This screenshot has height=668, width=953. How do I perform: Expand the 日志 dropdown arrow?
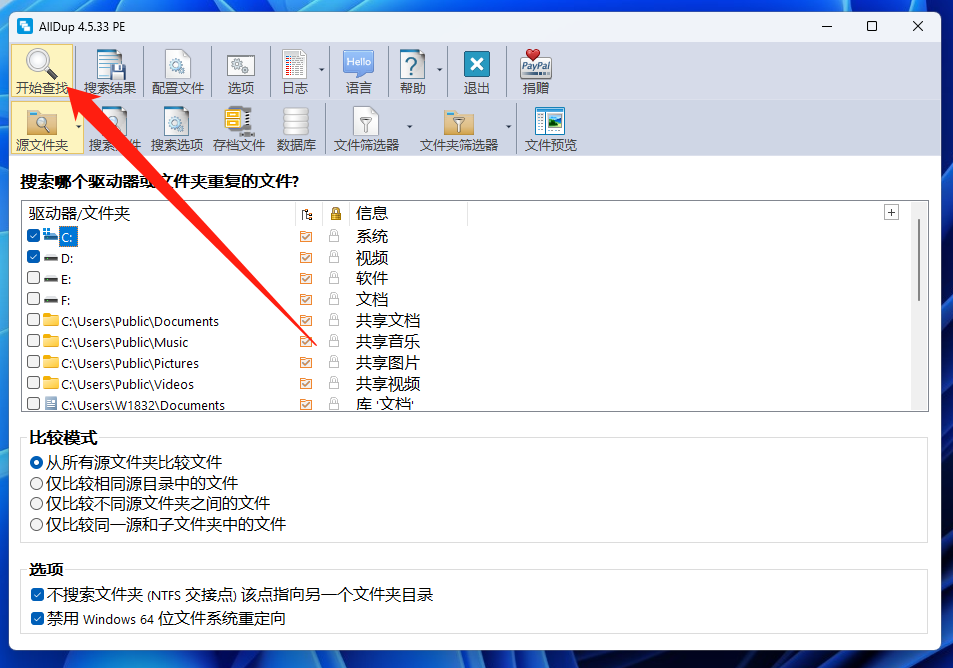tap(322, 70)
